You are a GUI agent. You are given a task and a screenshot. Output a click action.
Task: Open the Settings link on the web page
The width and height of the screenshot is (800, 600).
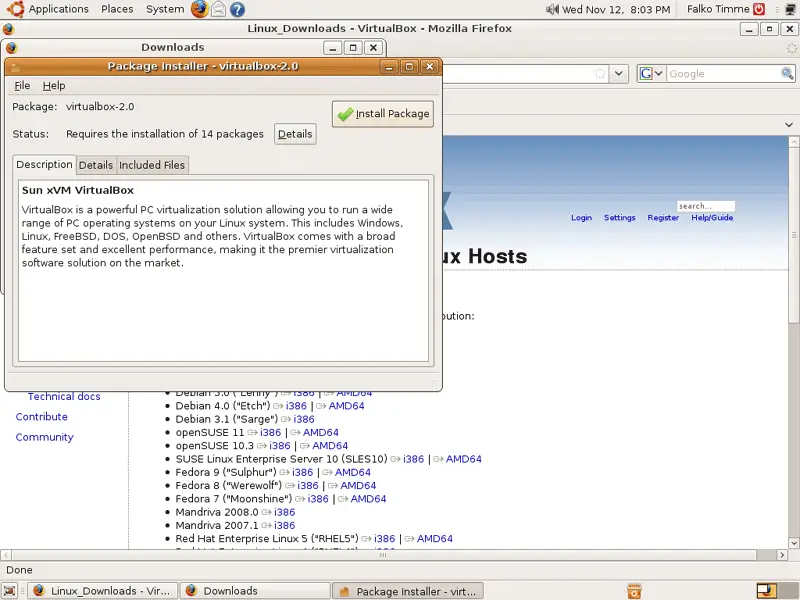point(619,217)
